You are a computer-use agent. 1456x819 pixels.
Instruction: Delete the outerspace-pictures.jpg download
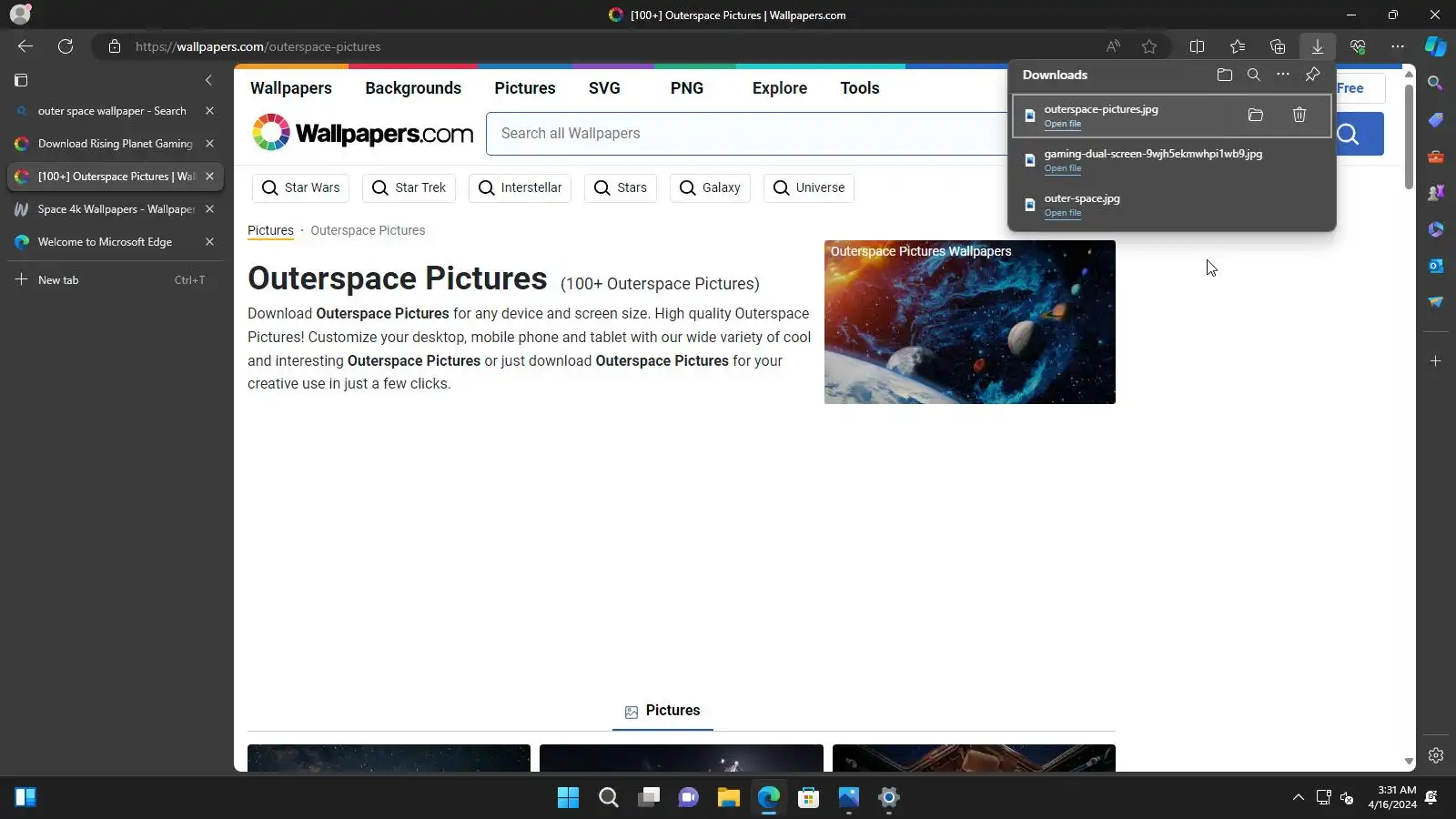(1299, 115)
